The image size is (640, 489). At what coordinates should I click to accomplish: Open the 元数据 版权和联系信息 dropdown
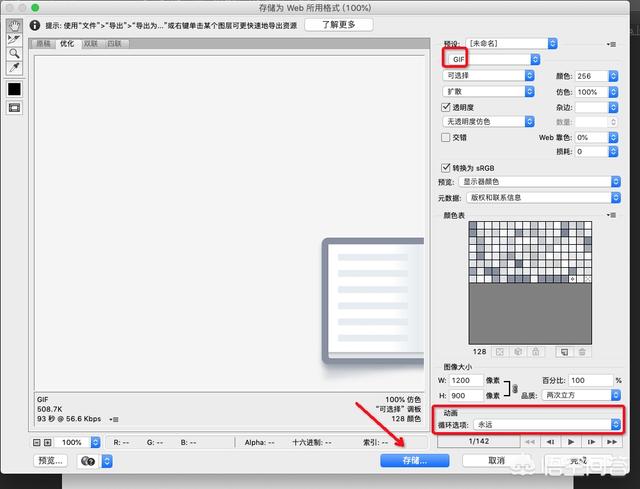click(x=543, y=198)
